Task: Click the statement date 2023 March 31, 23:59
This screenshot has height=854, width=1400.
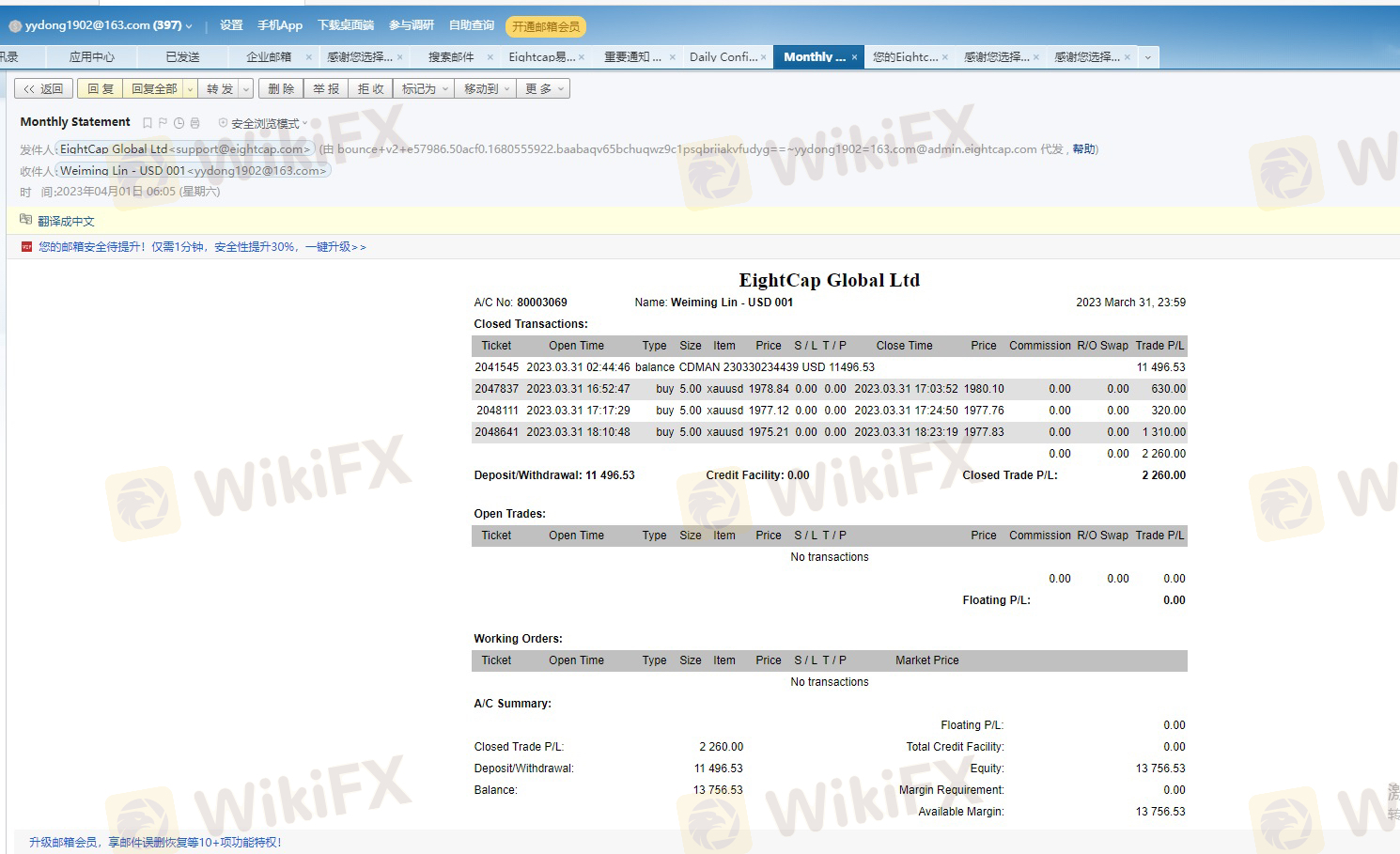Action: pyautogui.click(x=1130, y=303)
